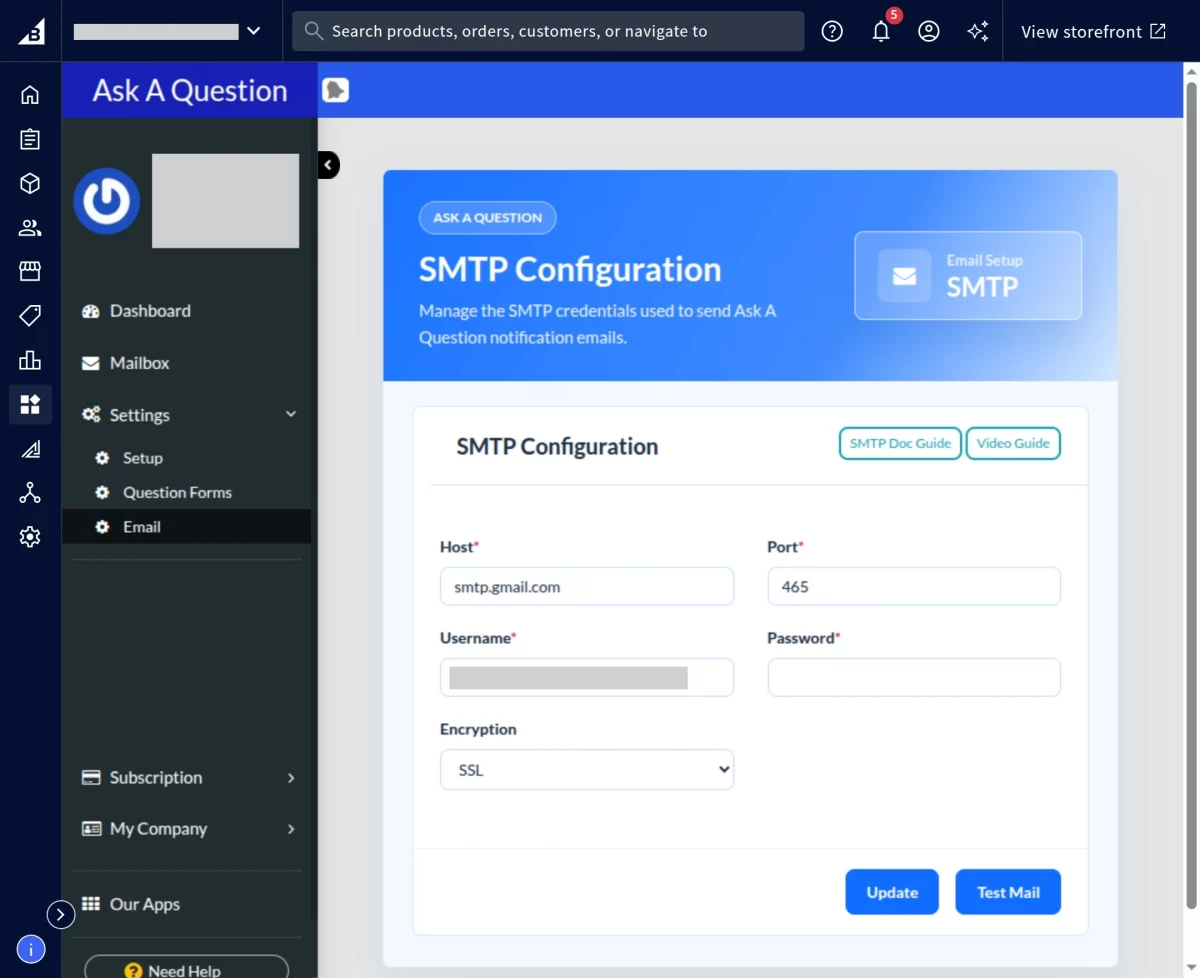This screenshot has height=978, width=1200.
Task: Open the Storefront shop icon
Action: coord(30,271)
